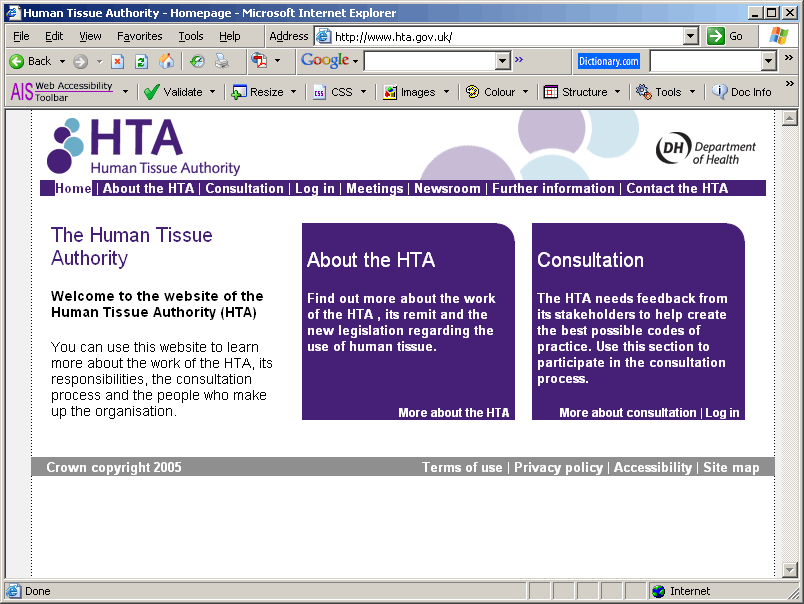Open the Dictionary.com search box dropdown
Image resolution: width=804 pixels, height=604 pixels.
[768, 62]
